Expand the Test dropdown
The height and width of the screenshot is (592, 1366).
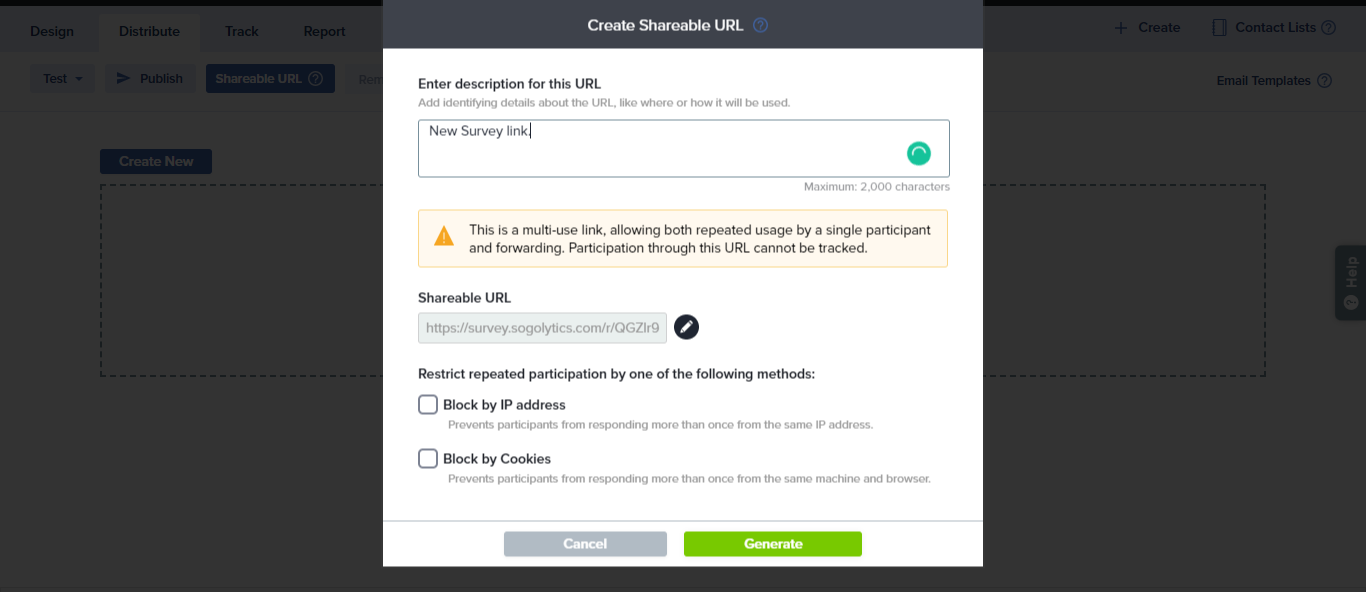click(63, 79)
